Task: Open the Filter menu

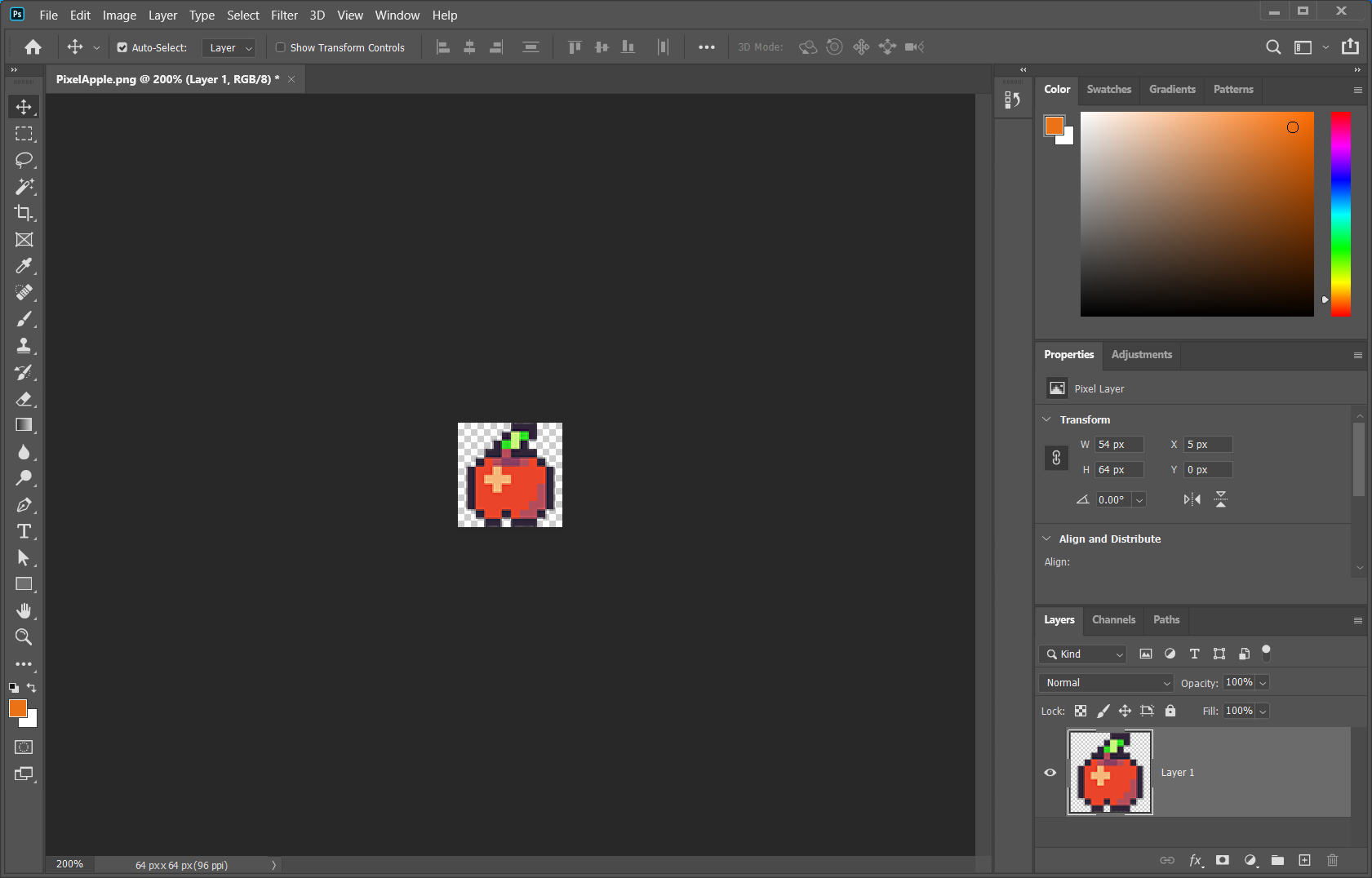Action: click(x=284, y=16)
